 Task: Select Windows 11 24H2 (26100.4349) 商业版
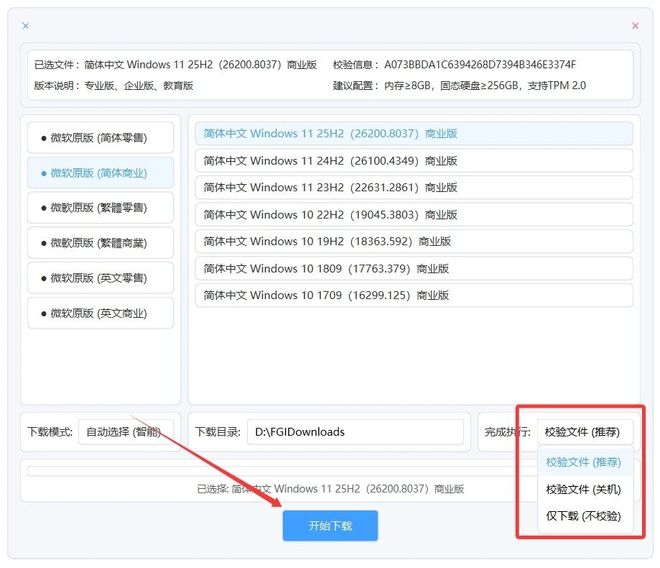[x=413, y=160]
